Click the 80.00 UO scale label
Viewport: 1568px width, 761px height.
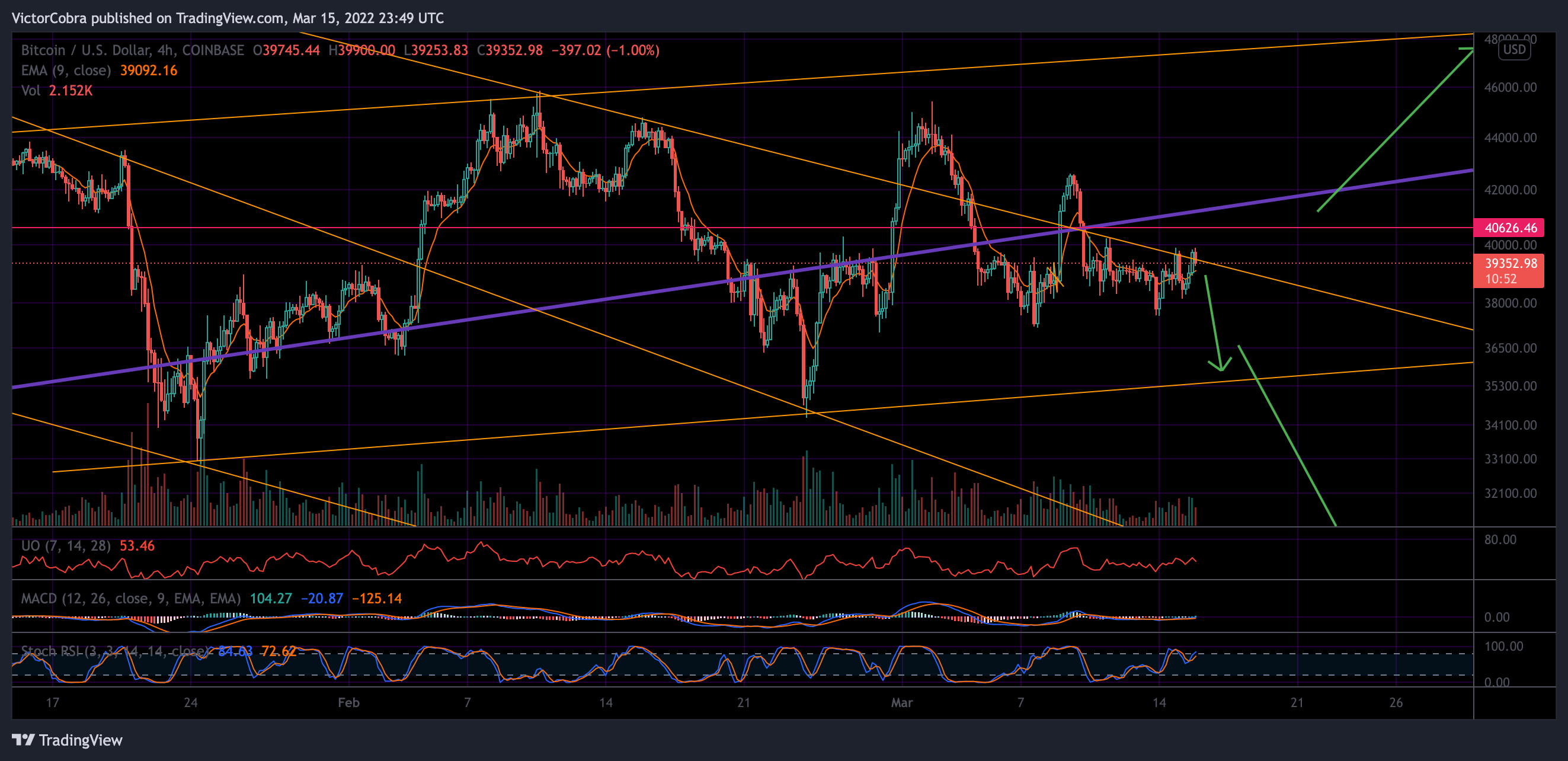tap(1500, 539)
